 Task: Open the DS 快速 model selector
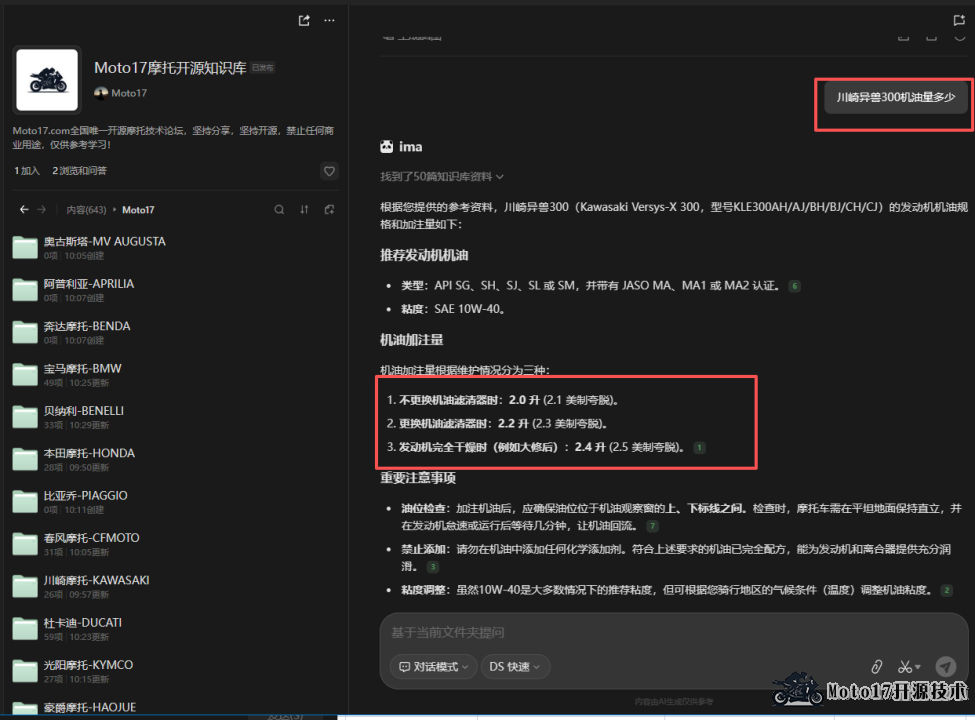pos(514,666)
